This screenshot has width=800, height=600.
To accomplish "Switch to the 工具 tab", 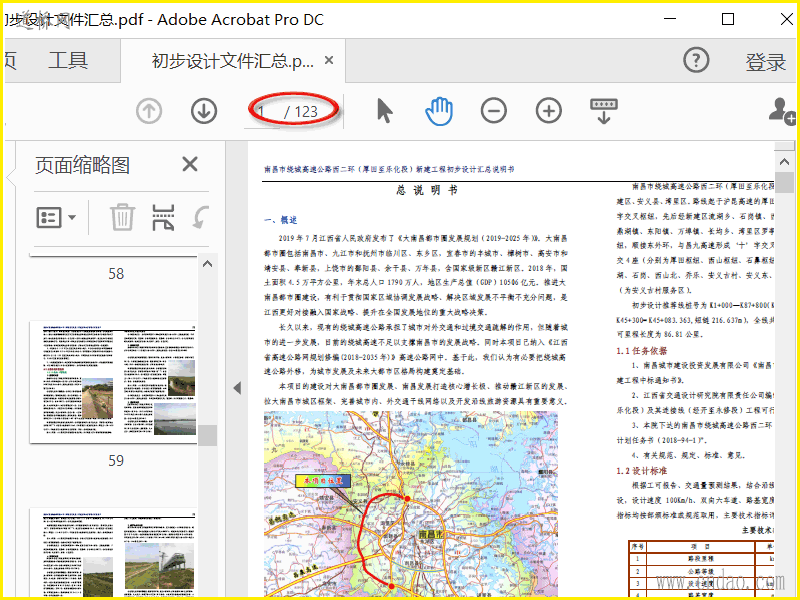I will click(68, 60).
